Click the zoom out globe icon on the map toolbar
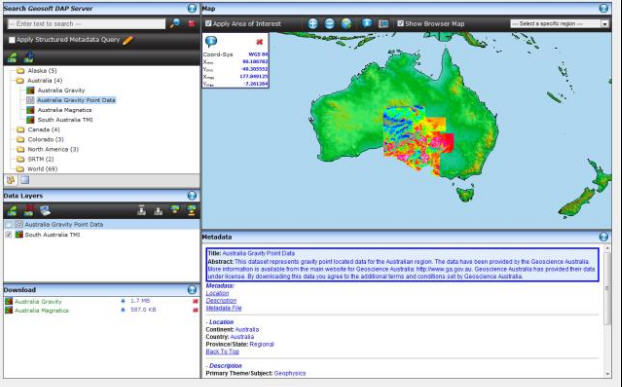This screenshot has height=387, width=622. click(x=329, y=24)
